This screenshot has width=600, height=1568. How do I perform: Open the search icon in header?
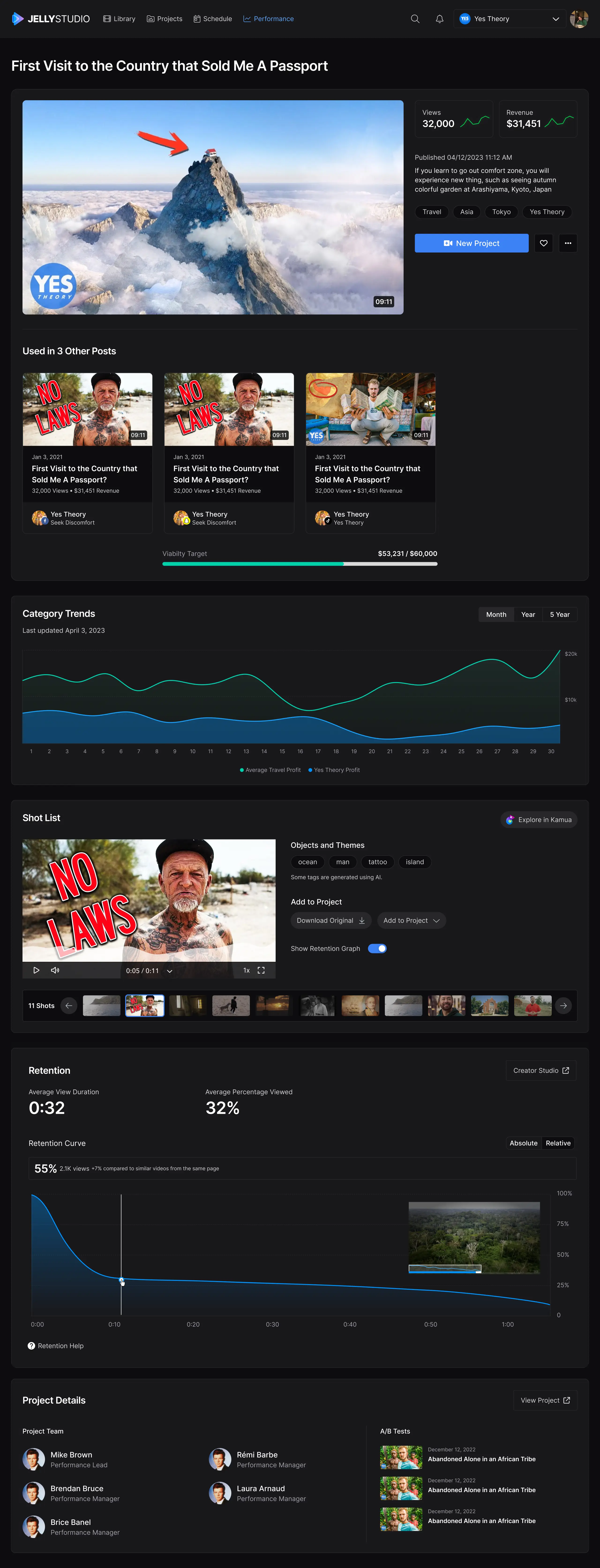pos(415,19)
